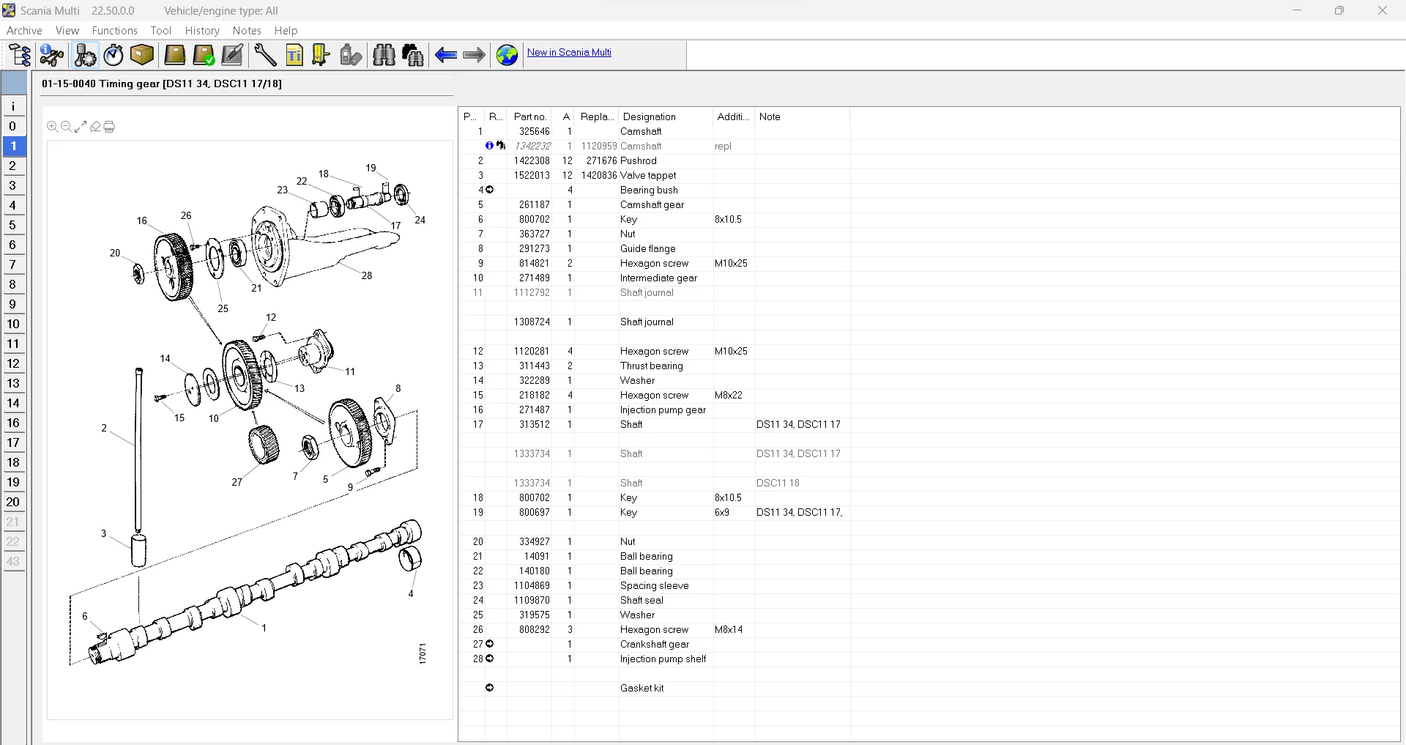Click the info icon beside part 1342232

pos(489,145)
